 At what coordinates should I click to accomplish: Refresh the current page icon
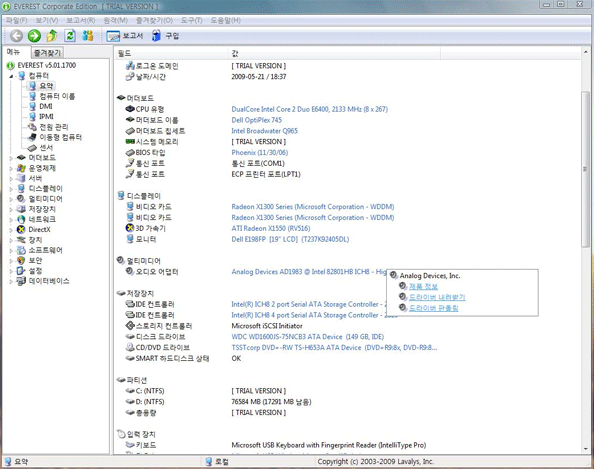pyautogui.click(x=70, y=36)
